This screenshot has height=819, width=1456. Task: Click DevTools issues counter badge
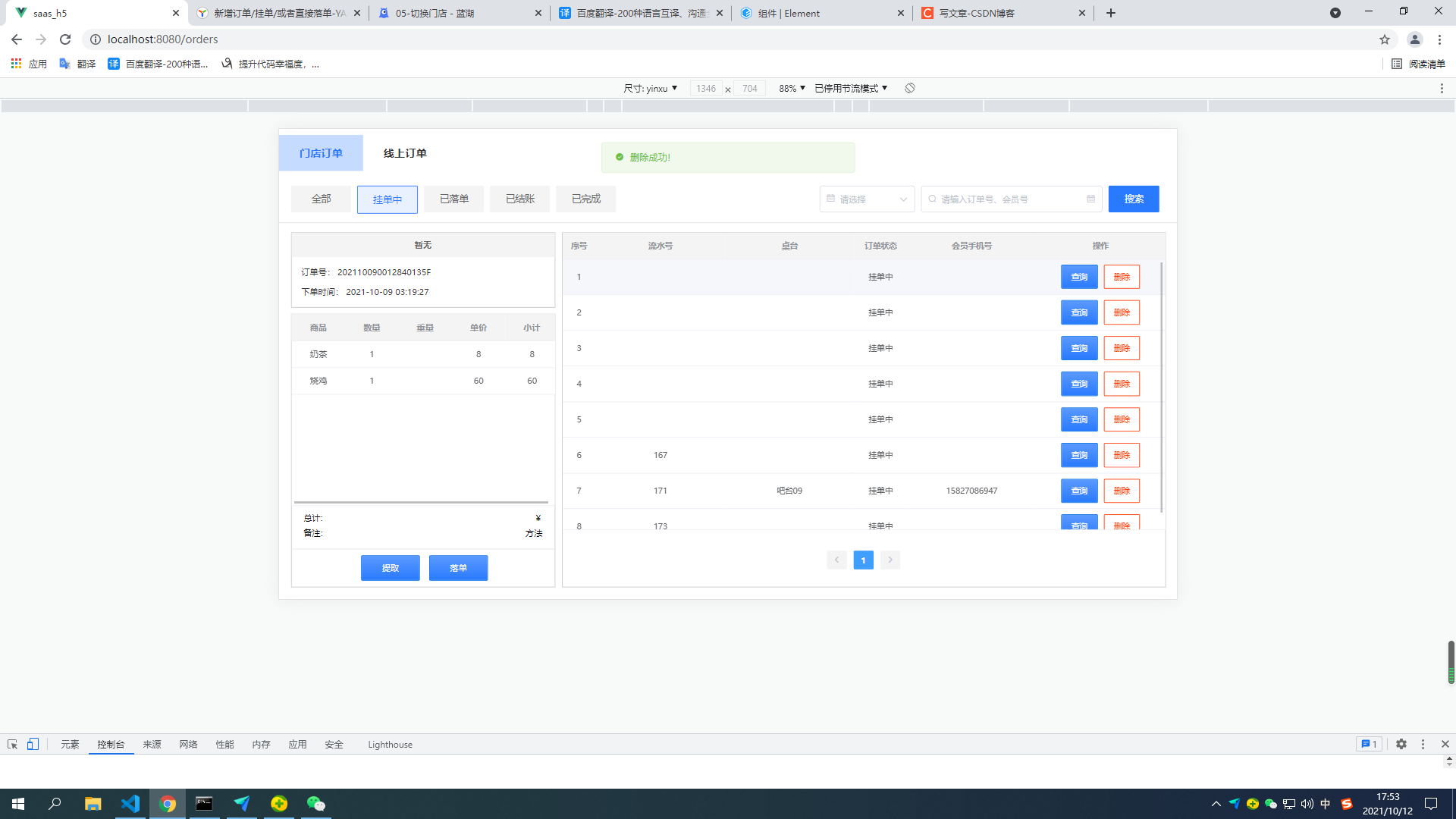(x=1369, y=744)
